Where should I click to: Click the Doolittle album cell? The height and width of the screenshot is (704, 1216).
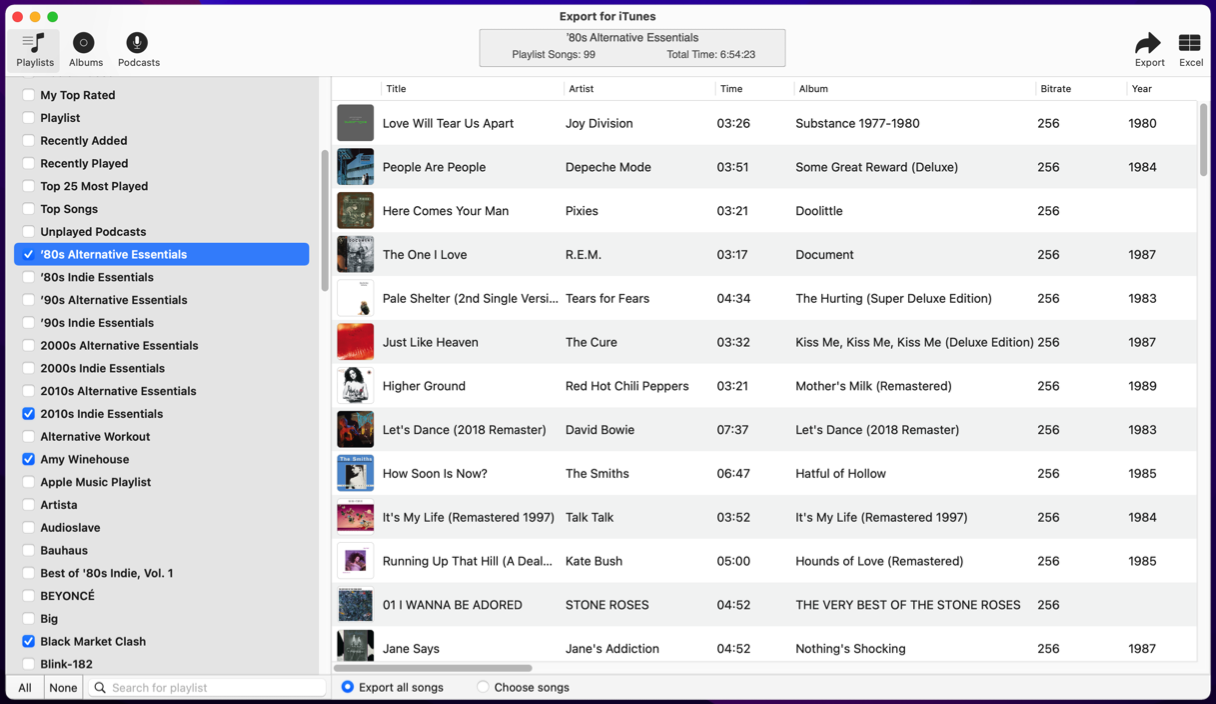[819, 211]
